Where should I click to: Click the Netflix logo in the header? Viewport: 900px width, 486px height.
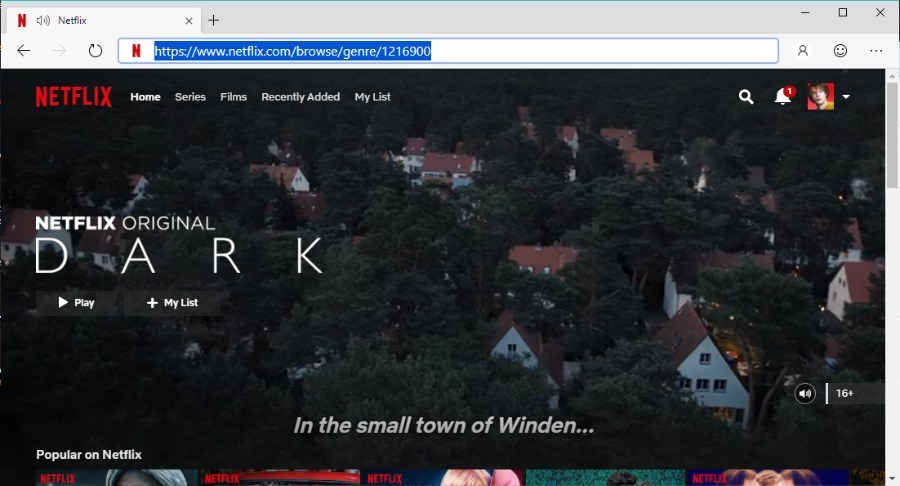[75, 97]
